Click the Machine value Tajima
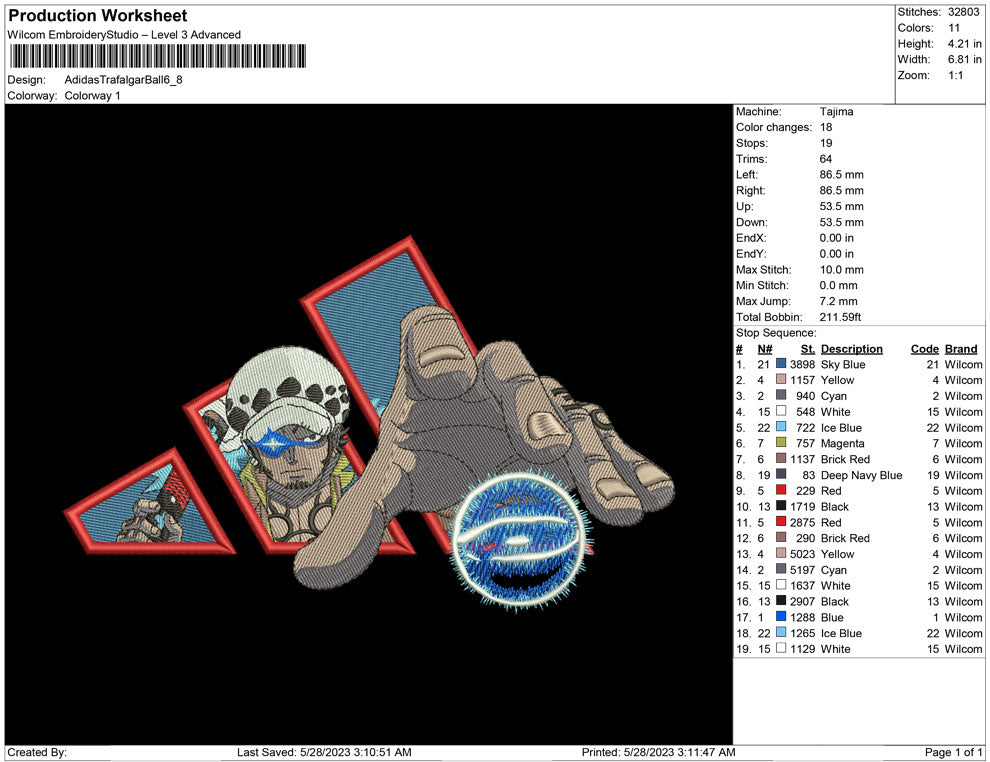This screenshot has height=762, width=990. click(837, 112)
